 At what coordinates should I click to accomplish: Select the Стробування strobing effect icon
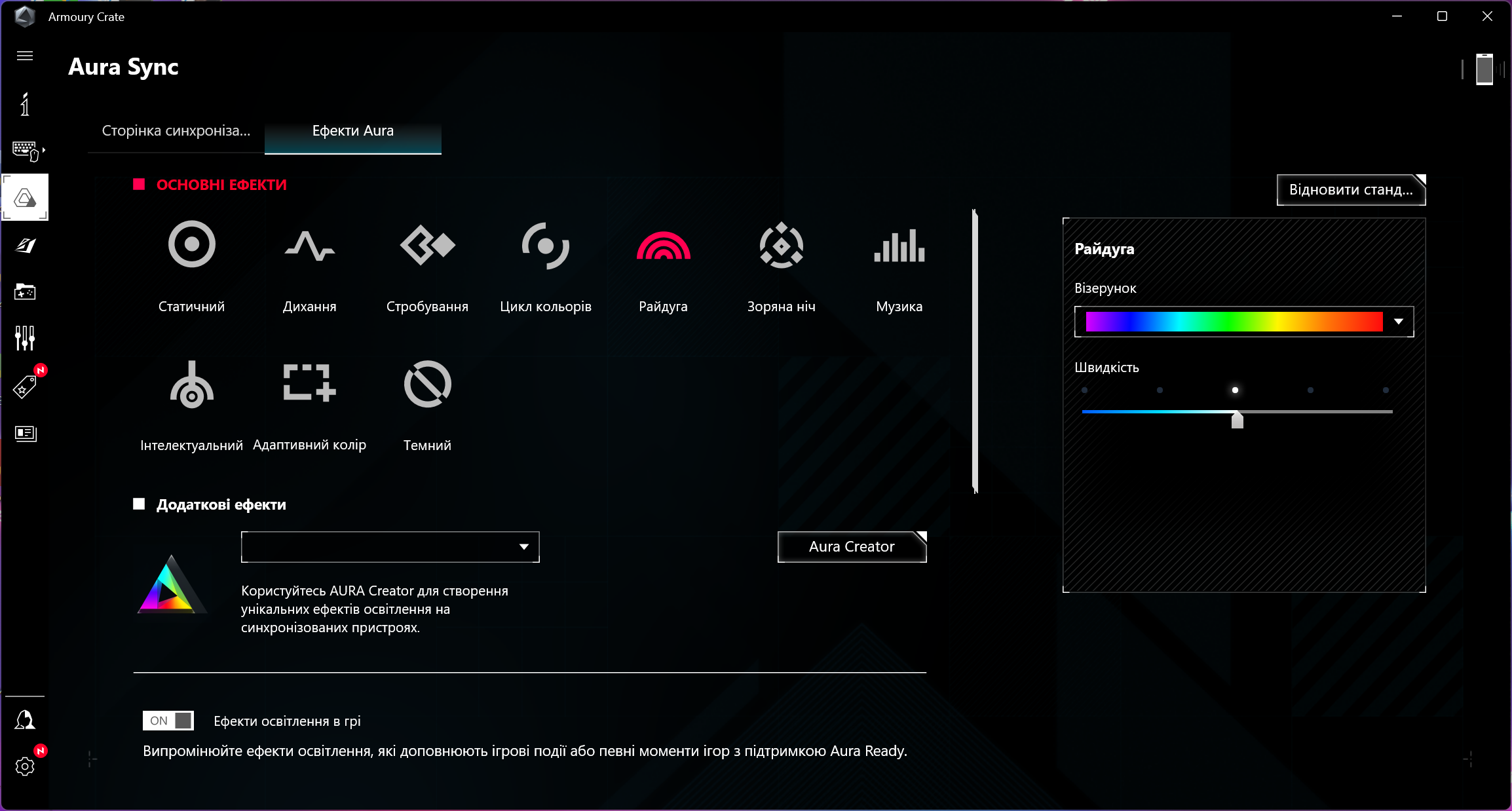(427, 245)
